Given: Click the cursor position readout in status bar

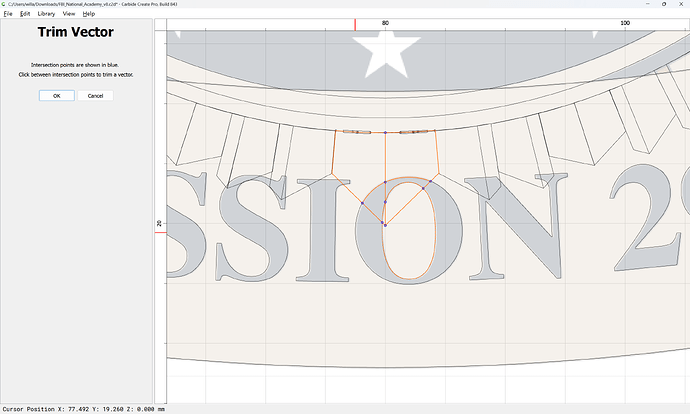Looking at the screenshot, I should tap(84, 409).
